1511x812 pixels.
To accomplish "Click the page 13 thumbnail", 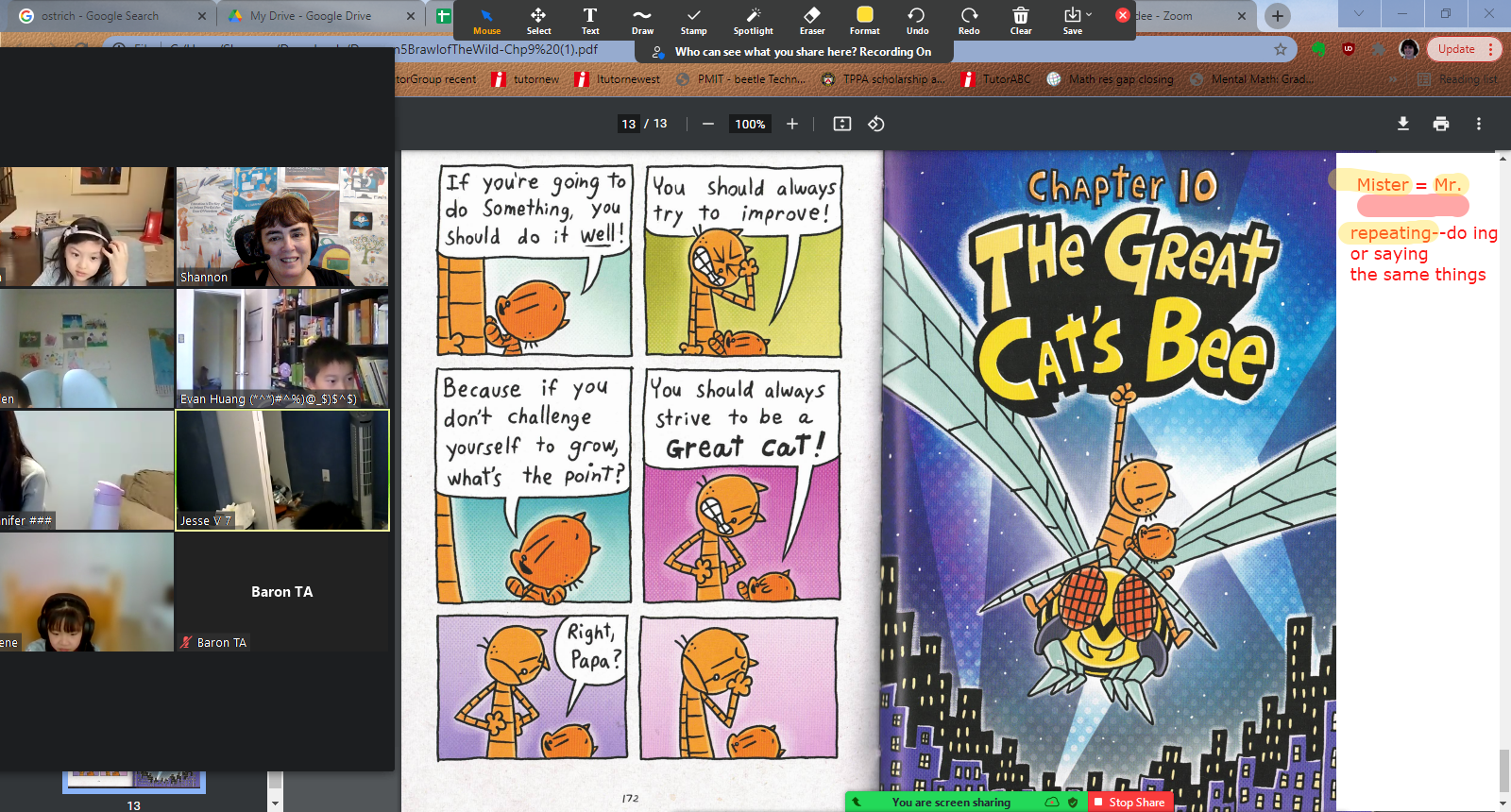I will point(133,782).
